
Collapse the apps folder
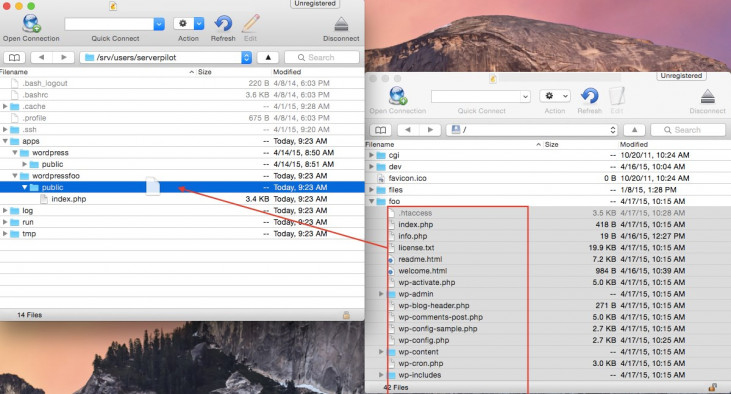tap(5, 141)
